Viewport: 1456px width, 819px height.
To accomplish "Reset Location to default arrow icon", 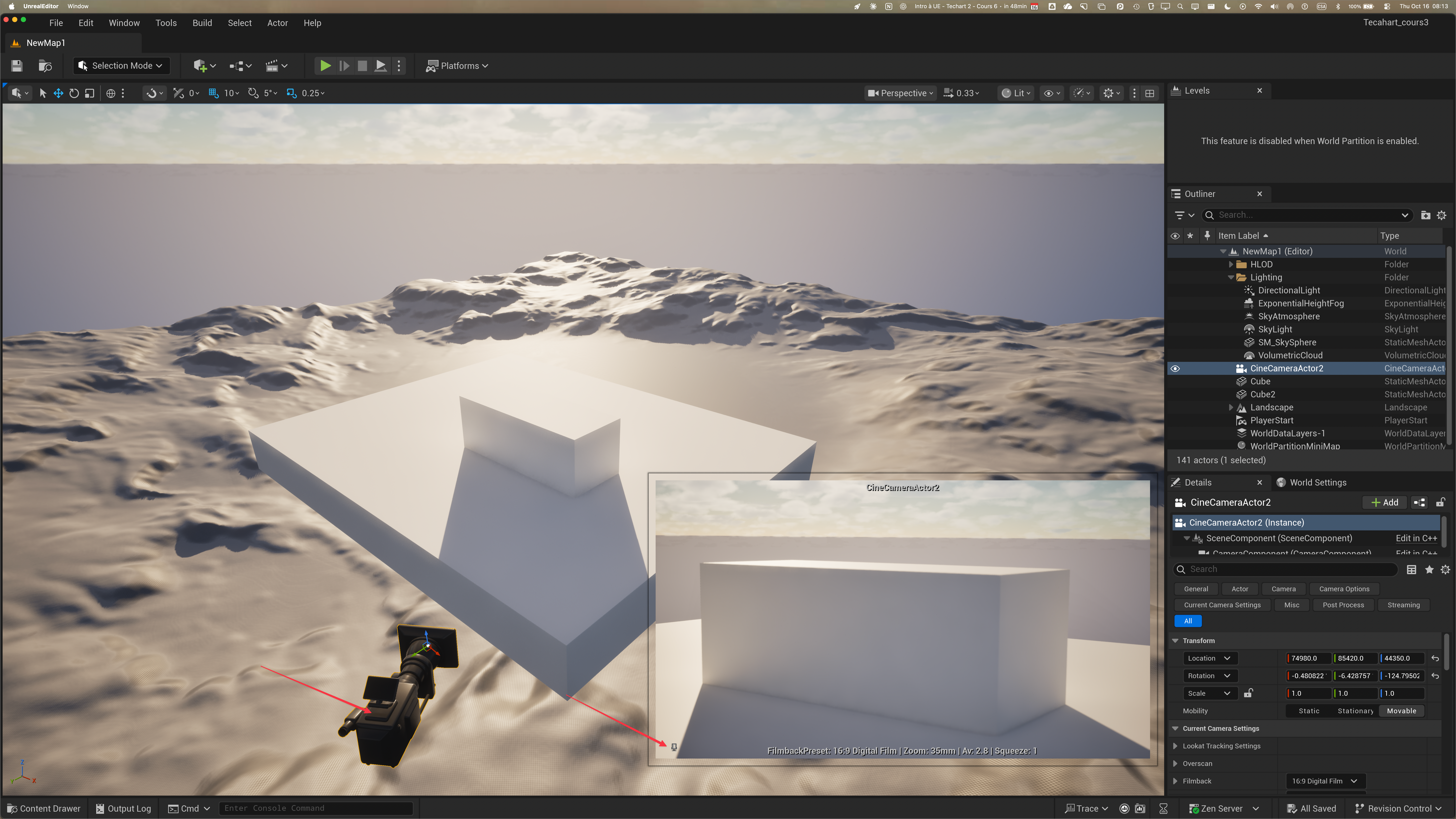I will (1435, 658).
